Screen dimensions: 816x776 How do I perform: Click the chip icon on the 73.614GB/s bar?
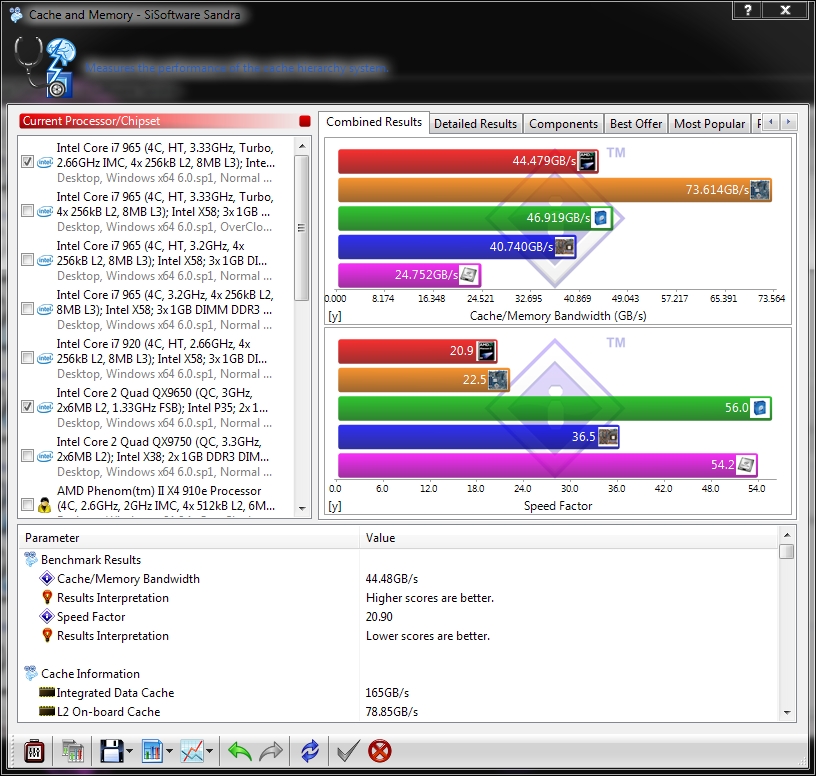(x=760, y=189)
